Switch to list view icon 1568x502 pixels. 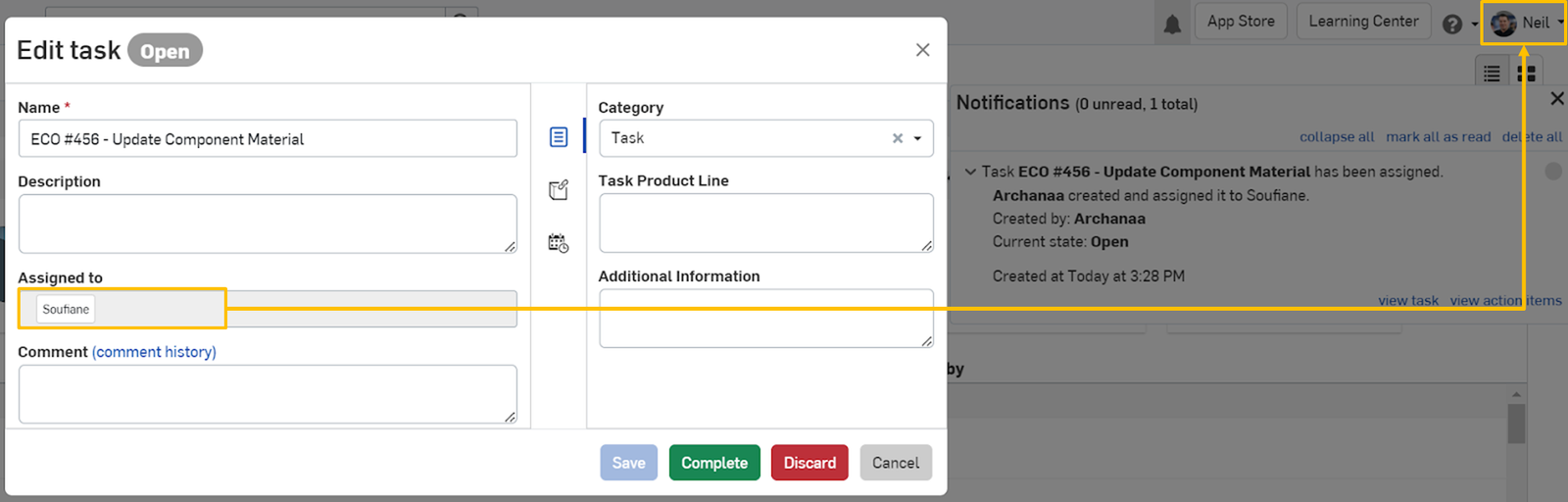click(1492, 74)
